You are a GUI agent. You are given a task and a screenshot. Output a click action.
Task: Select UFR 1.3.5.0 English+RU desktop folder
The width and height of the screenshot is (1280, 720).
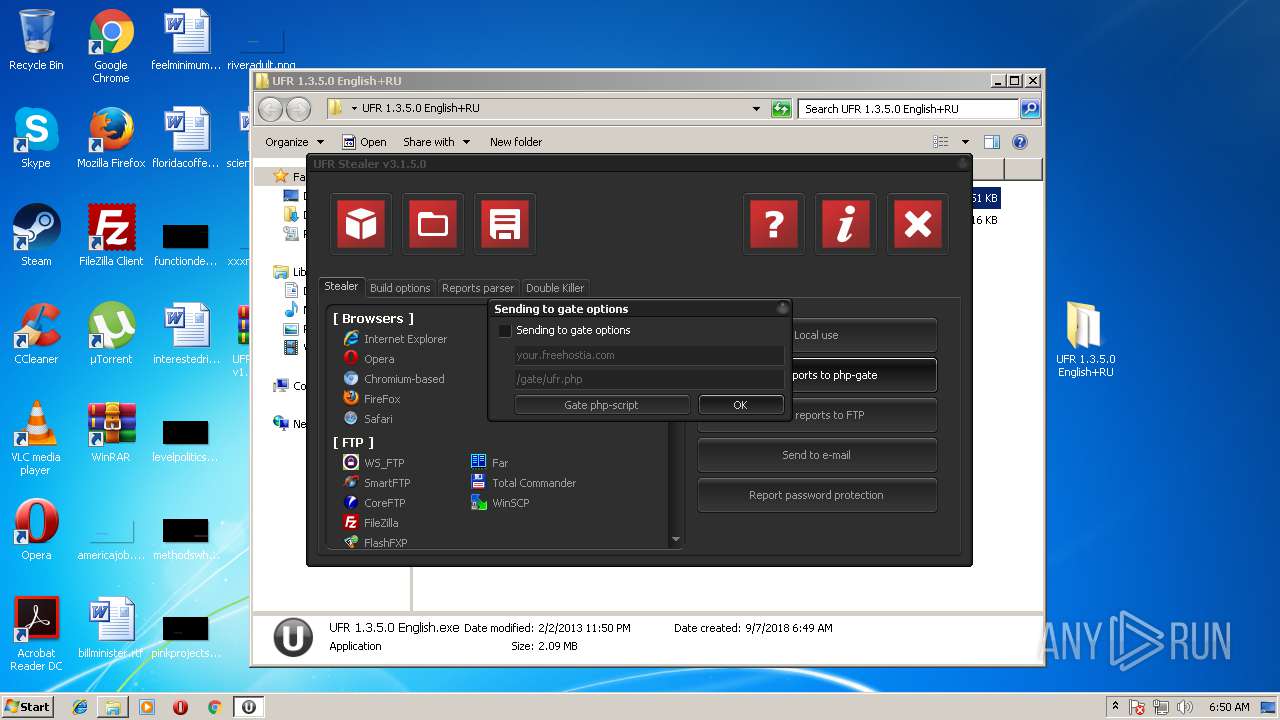[1086, 340]
